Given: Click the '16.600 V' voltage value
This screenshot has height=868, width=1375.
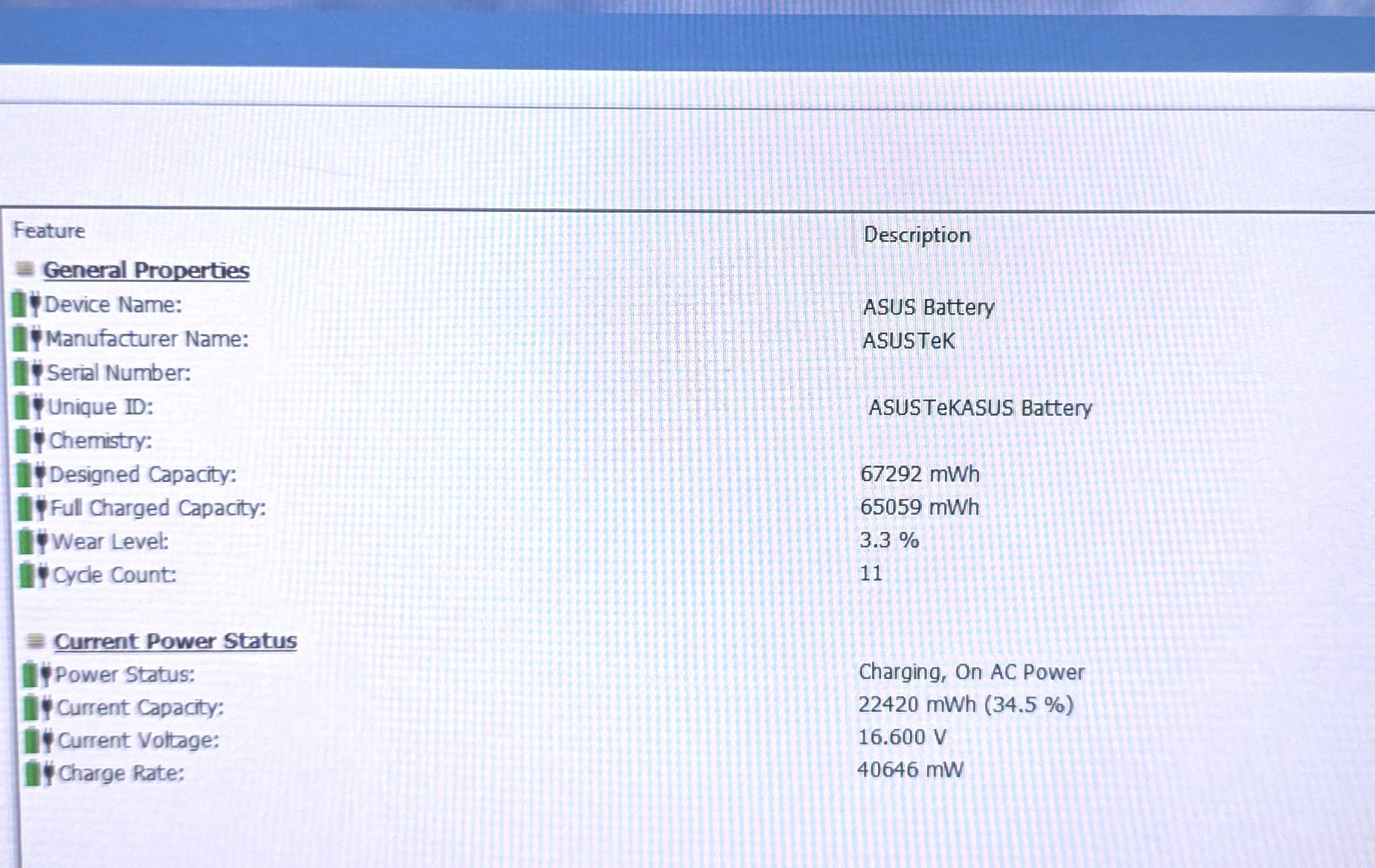Looking at the screenshot, I should (x=902, y=737).
